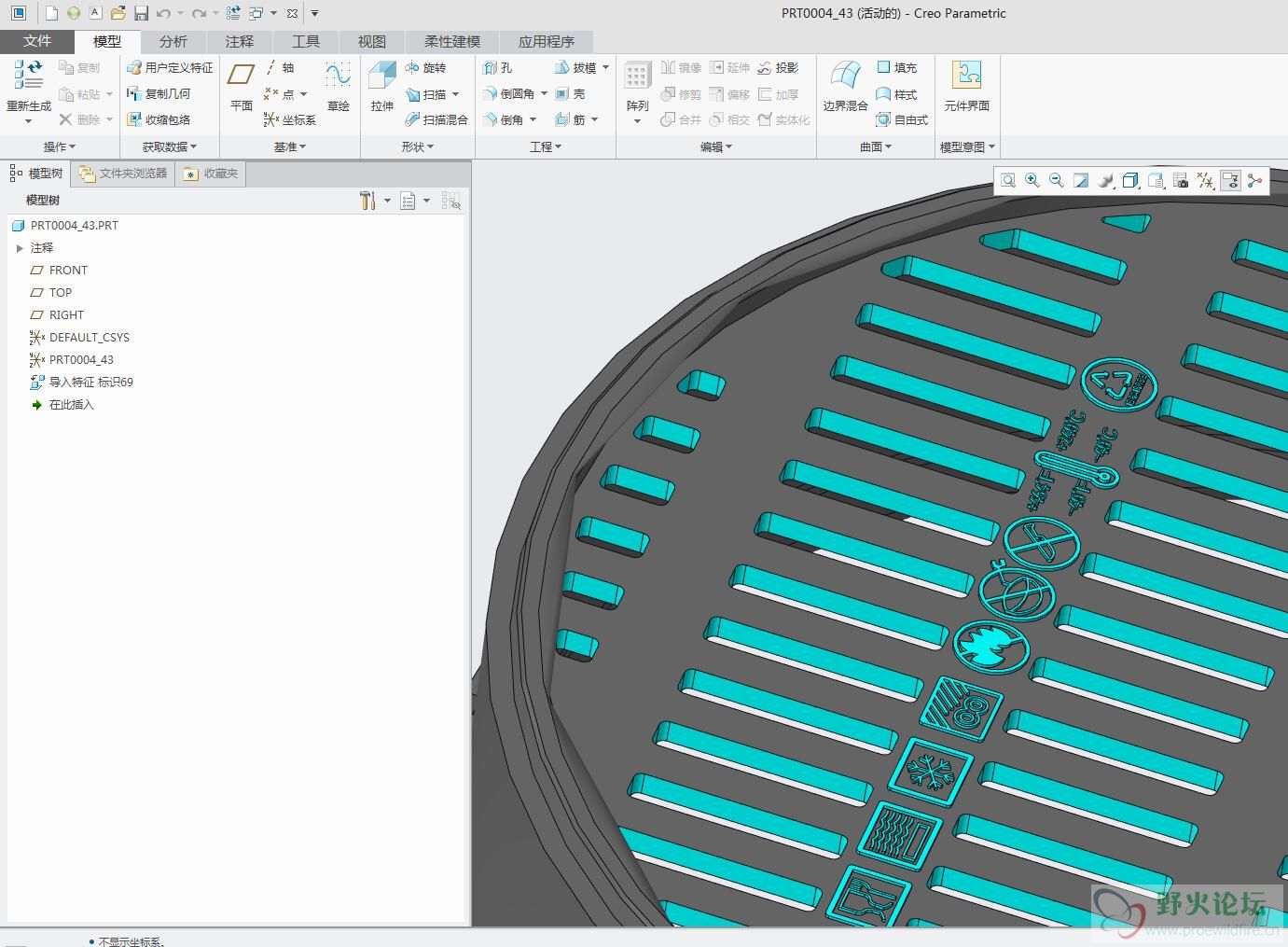The height and width of the screenshot is (947, 1288).
Task: Open the Component Interface (元件界面) tool
Action: [967, 86]
